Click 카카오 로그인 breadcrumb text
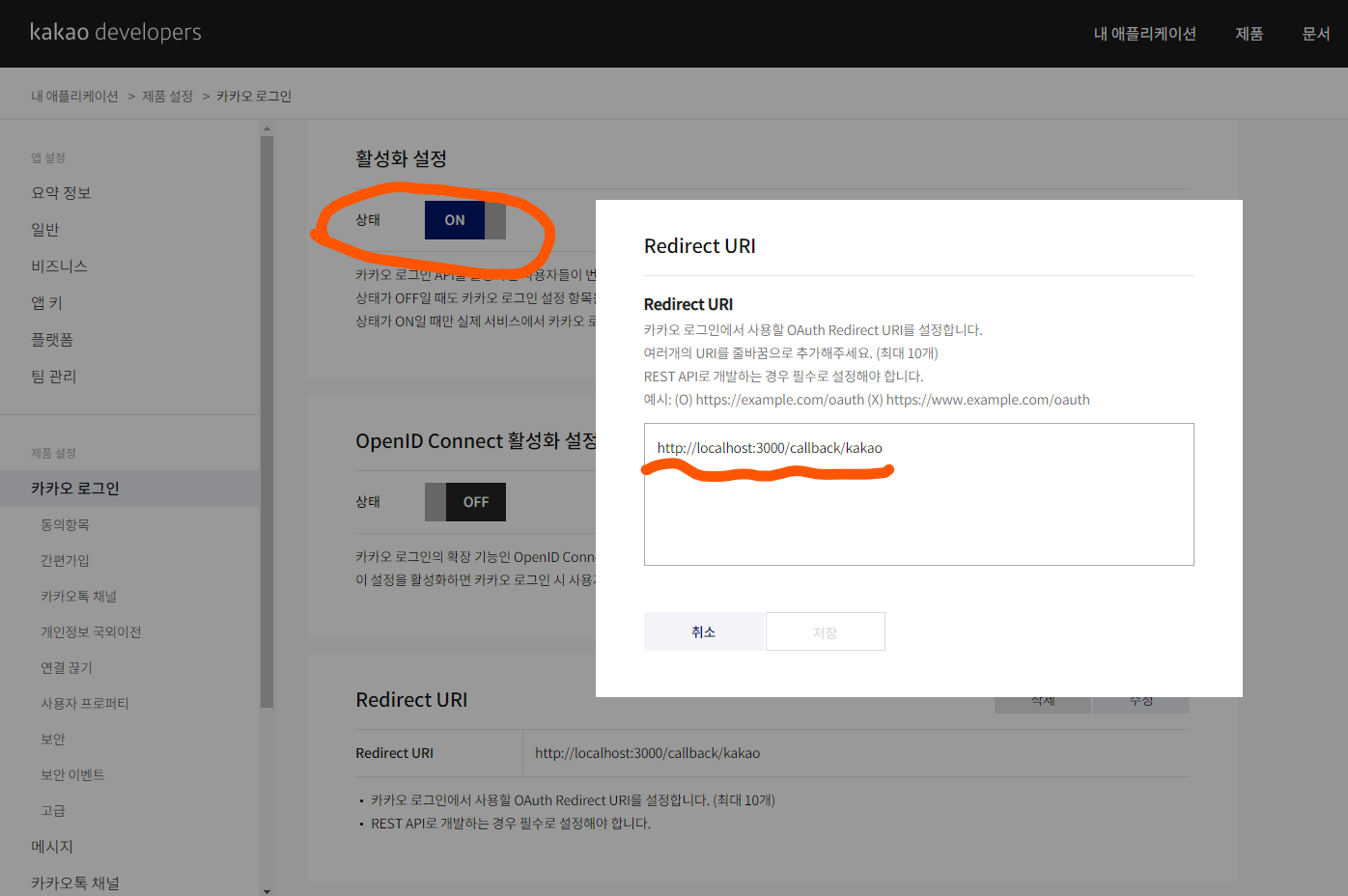 click(254, 97)
